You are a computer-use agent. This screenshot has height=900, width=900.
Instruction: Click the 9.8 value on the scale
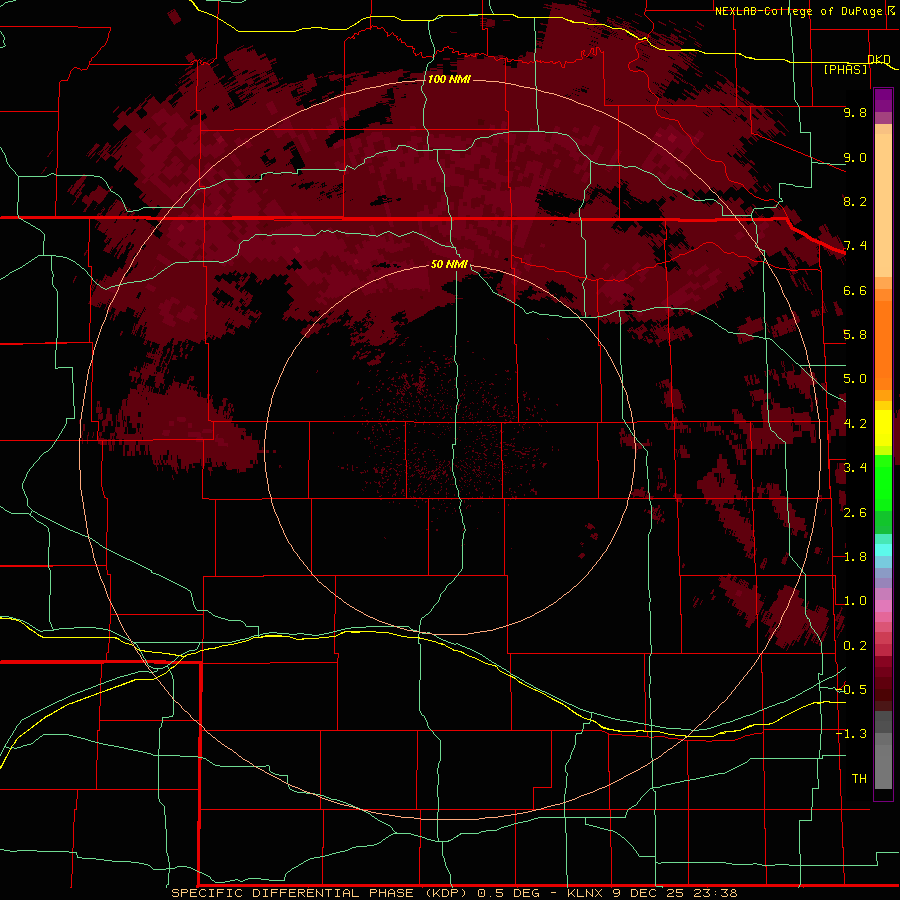point(855,112)
